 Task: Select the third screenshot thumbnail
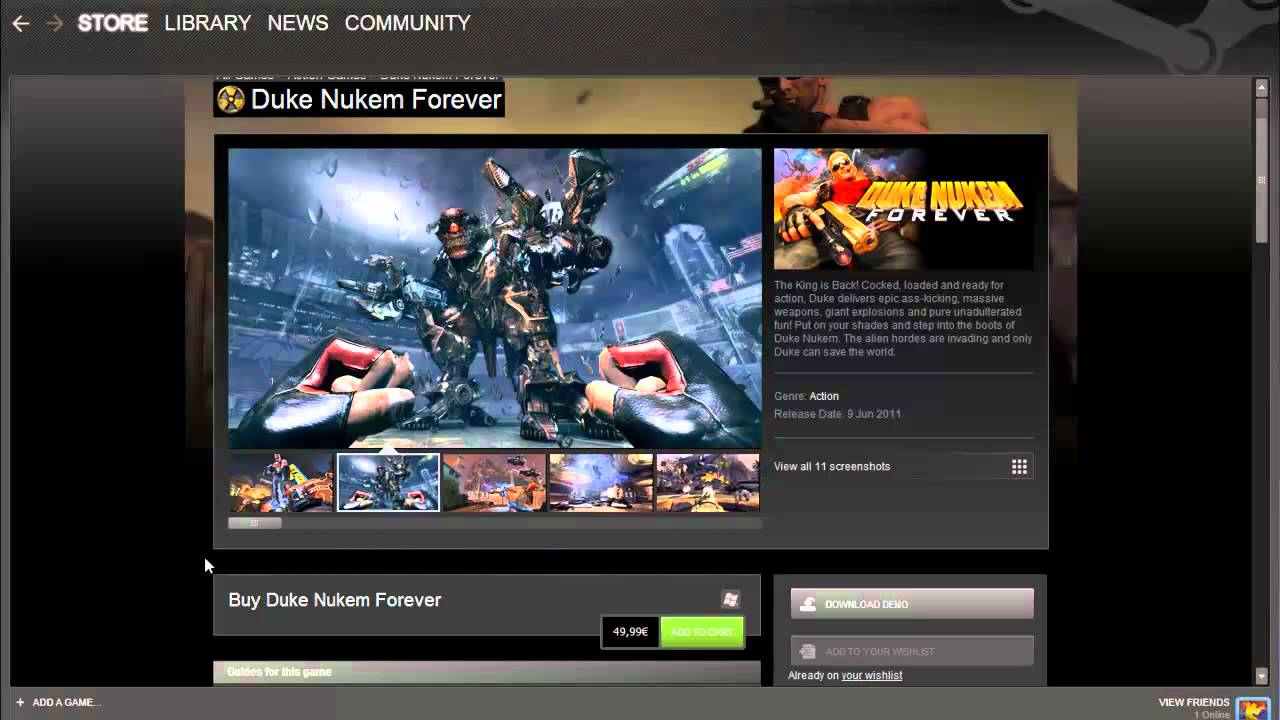pyautogui.click(x=494, y=482)
